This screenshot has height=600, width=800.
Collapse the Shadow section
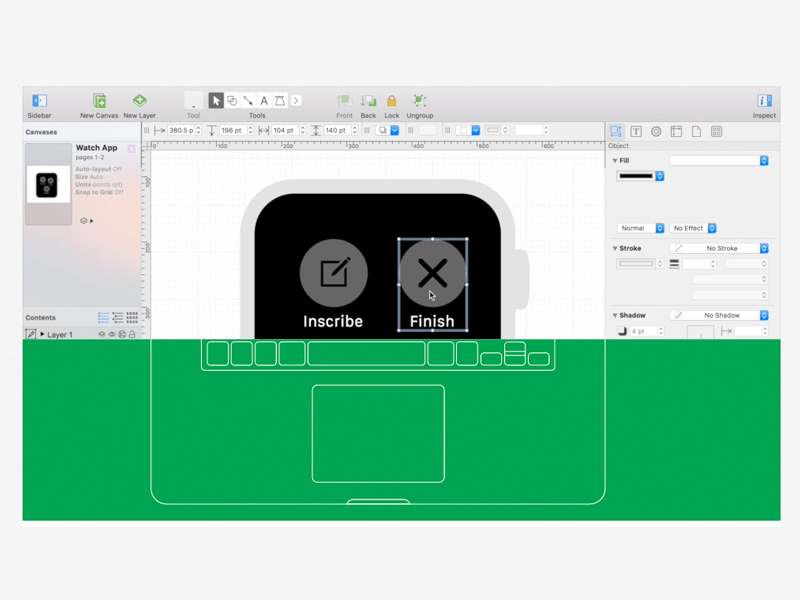coord(616,315)
